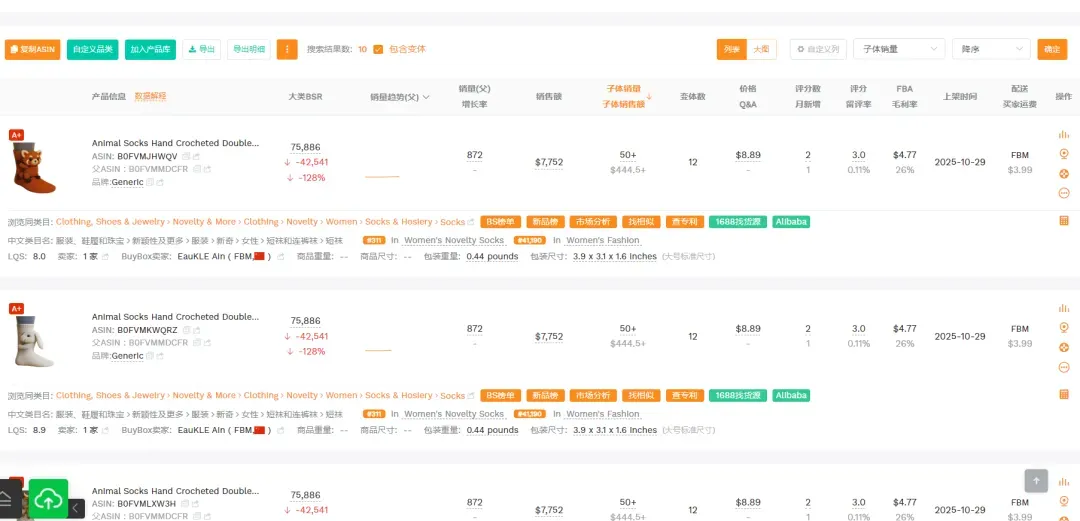Image resolution: width=1080 pixels, height=521 pixels.
Task: Open calculator icon in B0FVMJHWQV row
Action: point(1063,221)
